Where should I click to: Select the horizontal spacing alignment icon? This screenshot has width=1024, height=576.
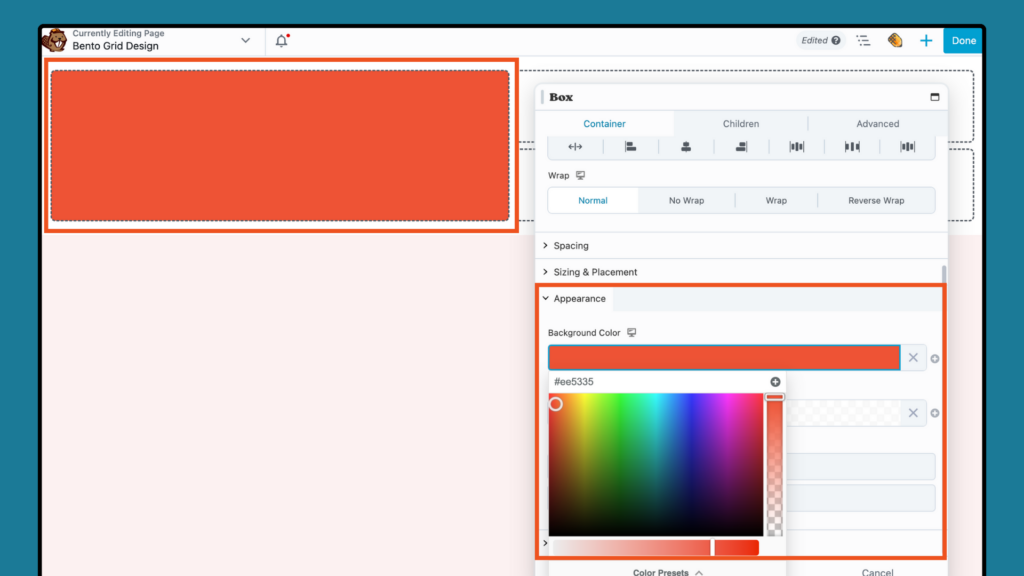575,146
